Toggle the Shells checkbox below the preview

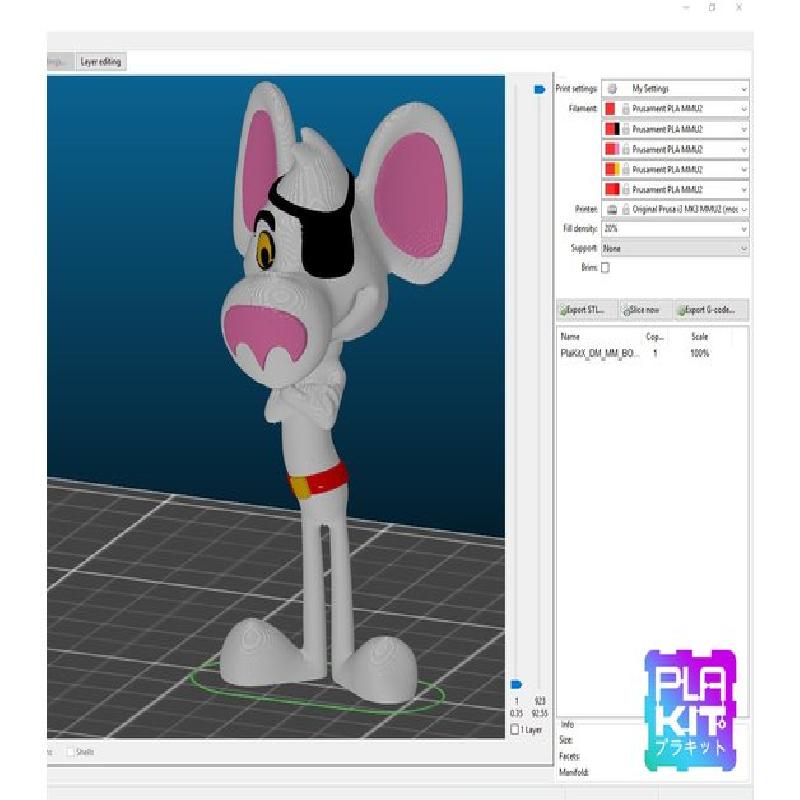71,752
